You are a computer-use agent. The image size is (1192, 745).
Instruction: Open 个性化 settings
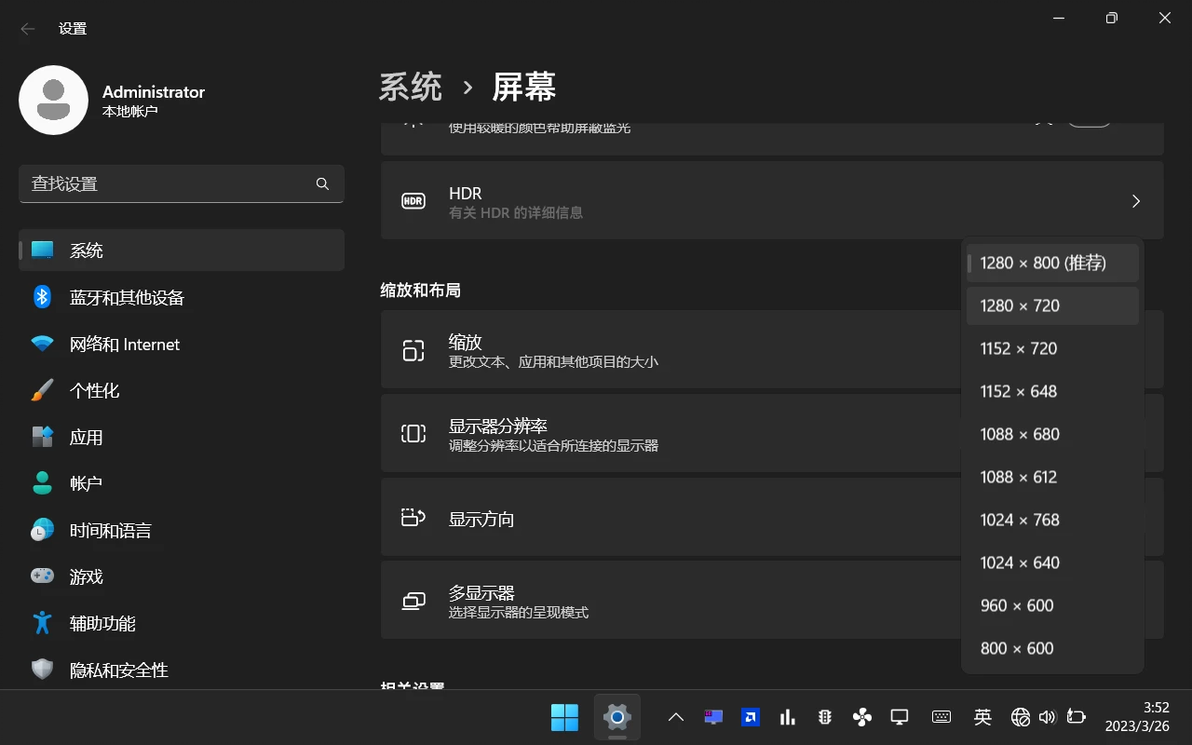(x=181, y=391)
